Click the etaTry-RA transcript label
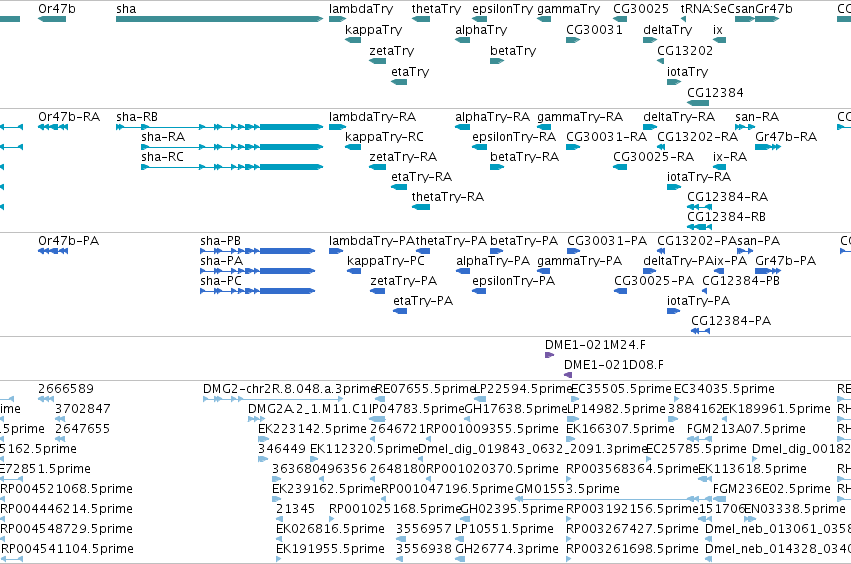 421,177
